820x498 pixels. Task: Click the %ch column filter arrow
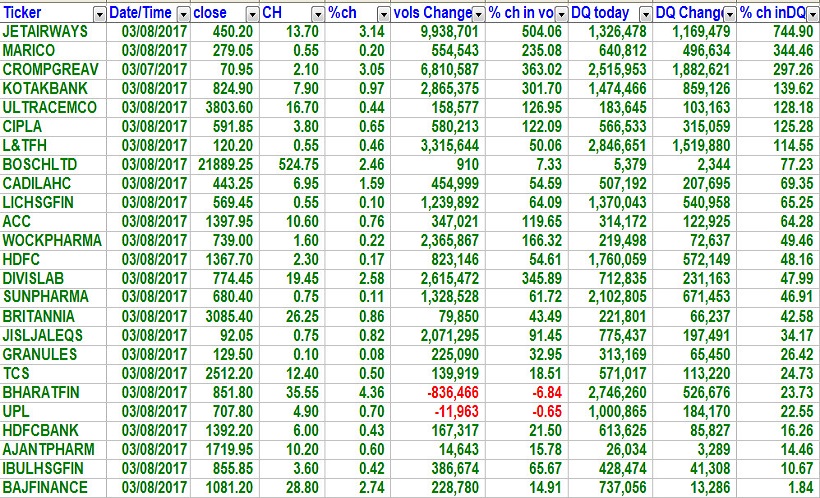384,14
